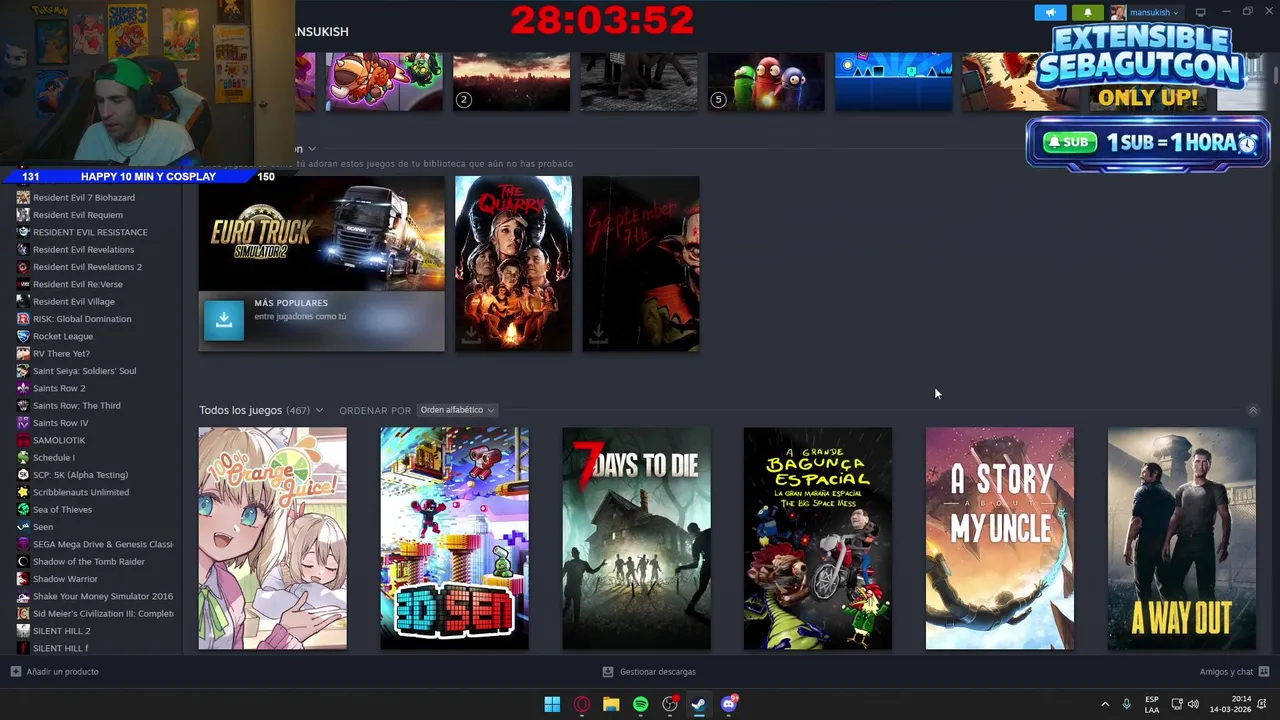Click the Sea of Thieves game icon
The width and height of the screenshot is (1280, 720).
23,510
